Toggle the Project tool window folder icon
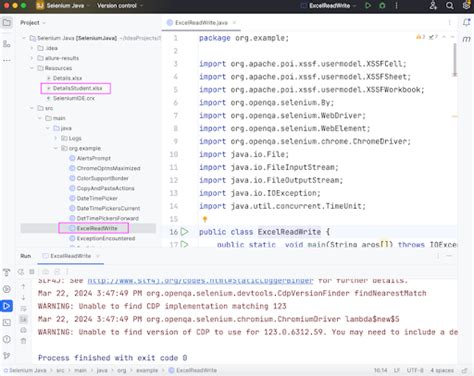 (x=7, y=23)
